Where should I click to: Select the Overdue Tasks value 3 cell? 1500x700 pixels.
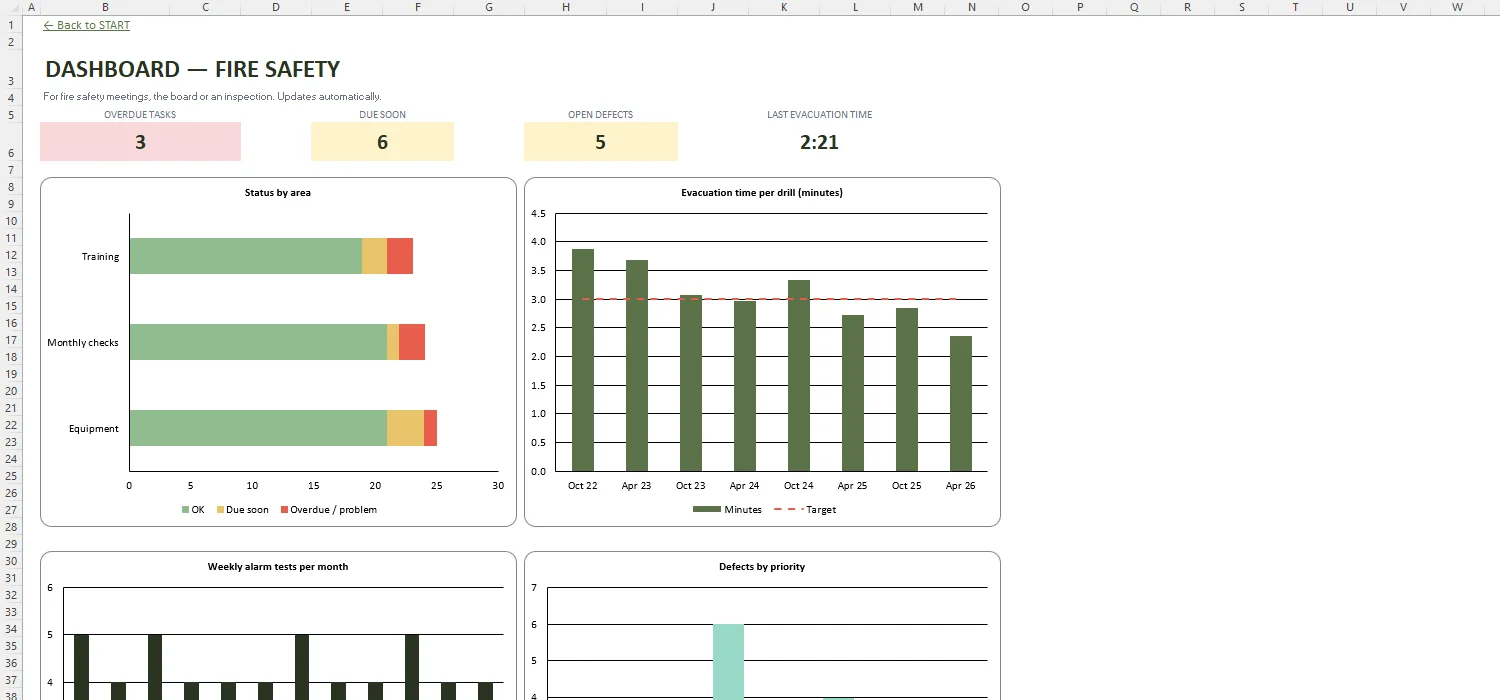point(140,142)
